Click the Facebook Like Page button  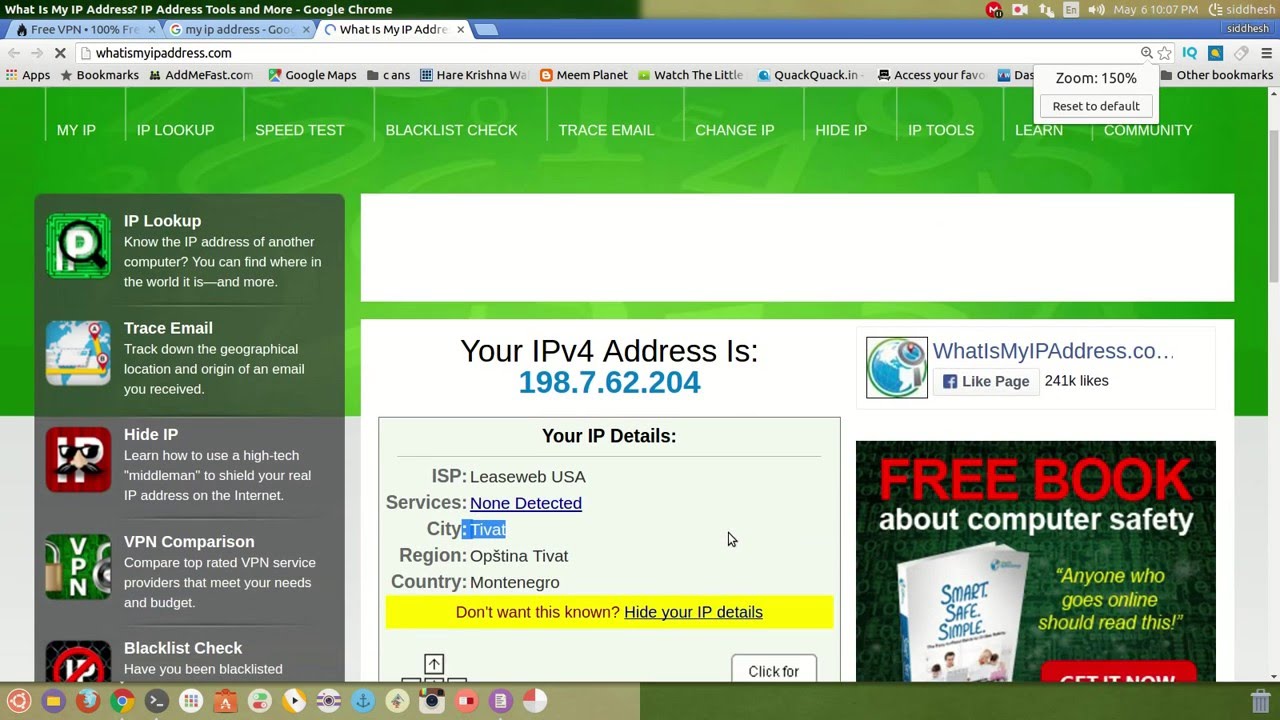click(986, 381)
